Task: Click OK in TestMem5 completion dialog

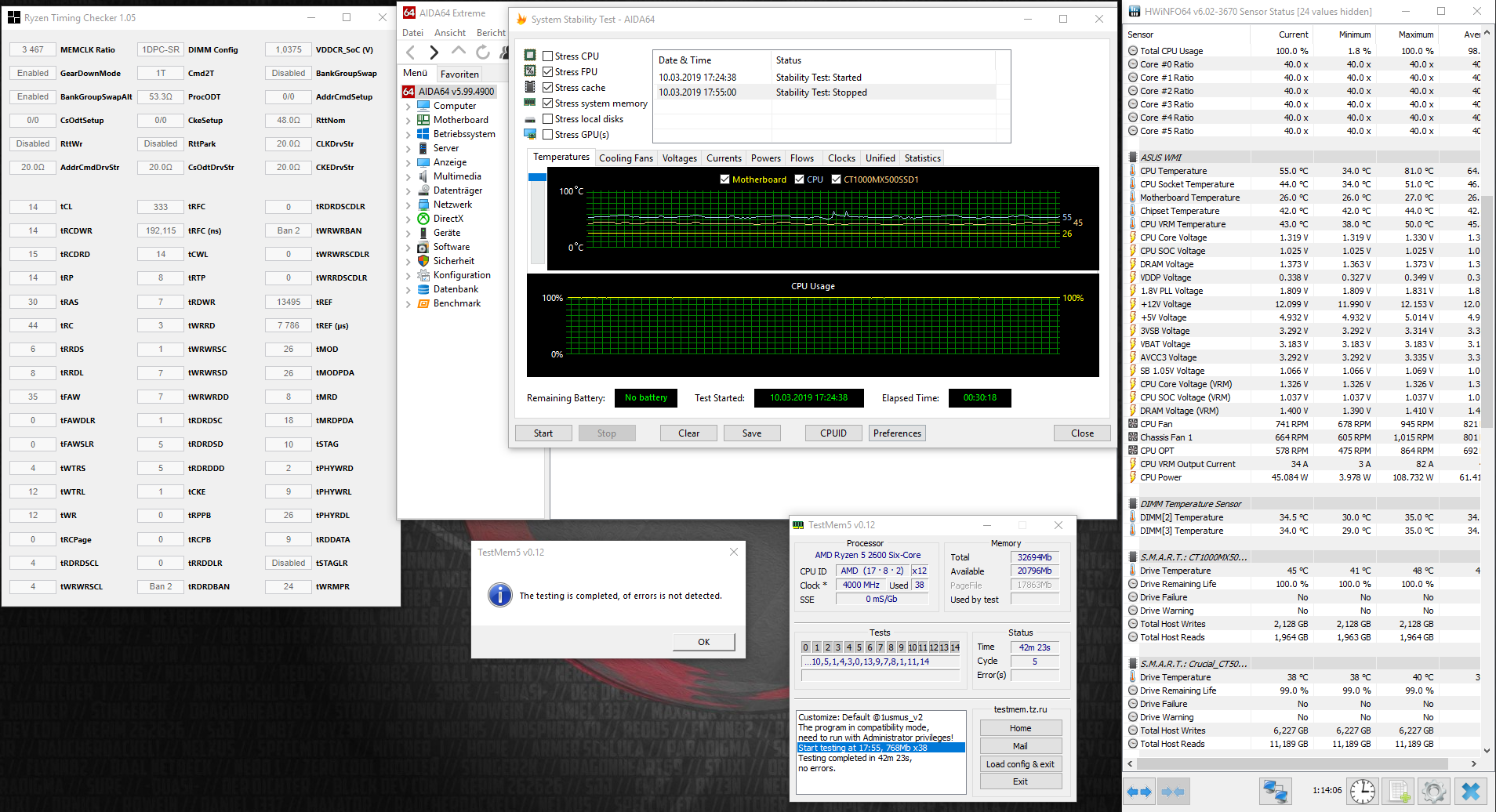Action: 704,642
